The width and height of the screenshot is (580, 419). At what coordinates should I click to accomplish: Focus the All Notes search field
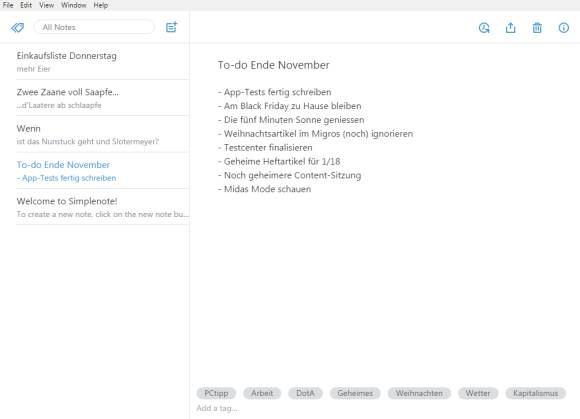(94, 27)
